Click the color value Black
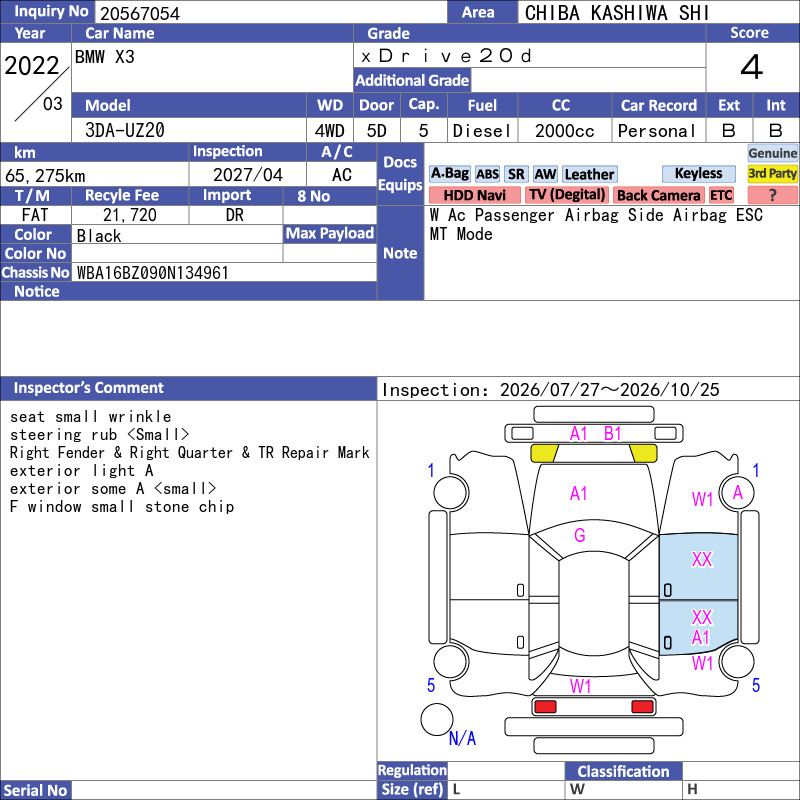Screen dimensions: 800x800 (99, 236)
